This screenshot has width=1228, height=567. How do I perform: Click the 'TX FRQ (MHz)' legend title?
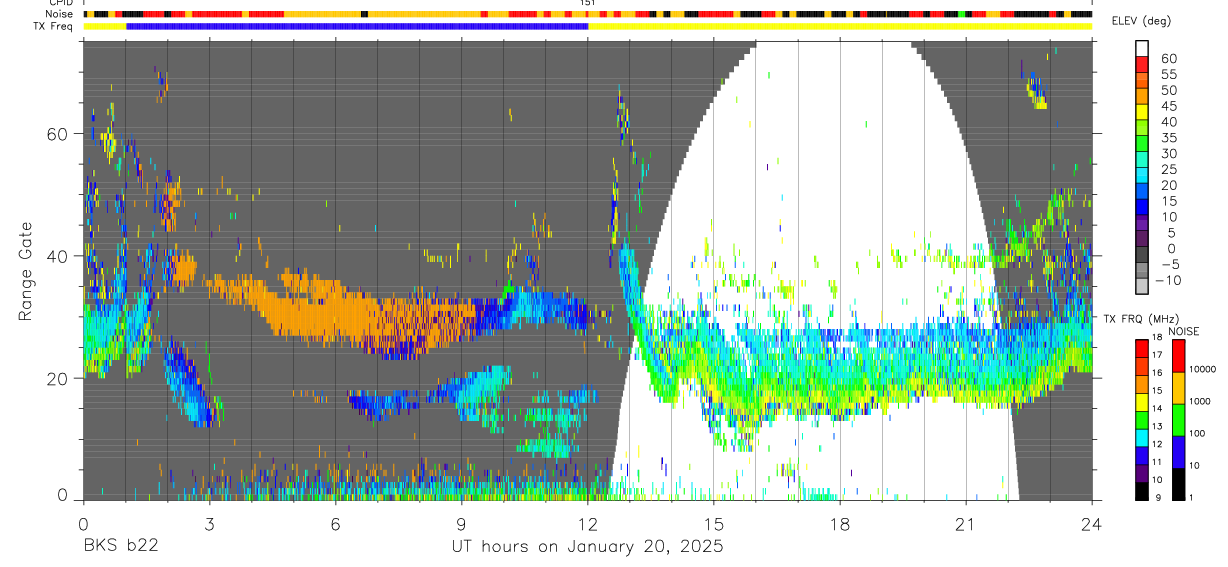(1141, 318)
